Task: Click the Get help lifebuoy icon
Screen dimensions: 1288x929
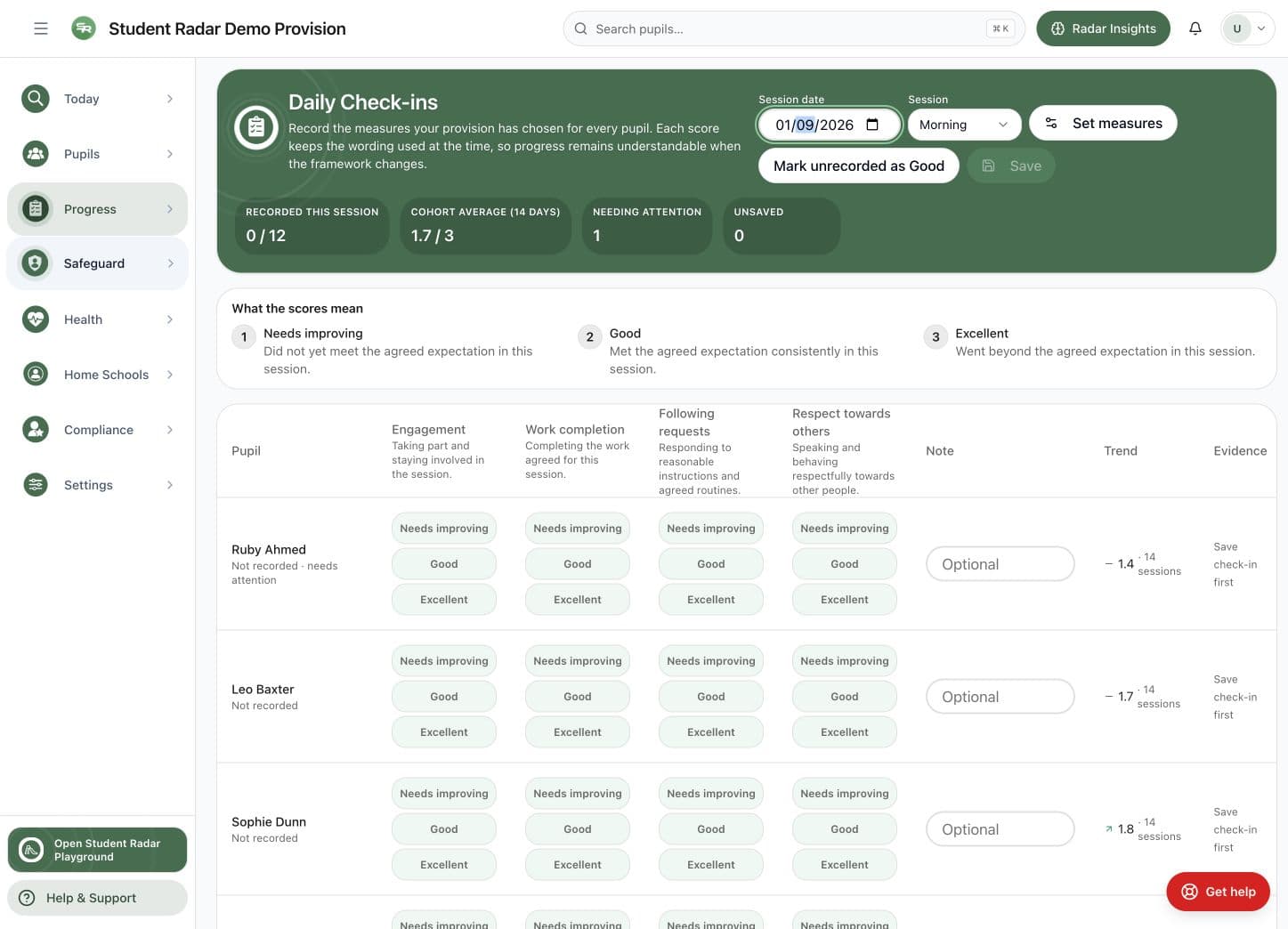Action: pyautogui.click(x=1189, y=892)
